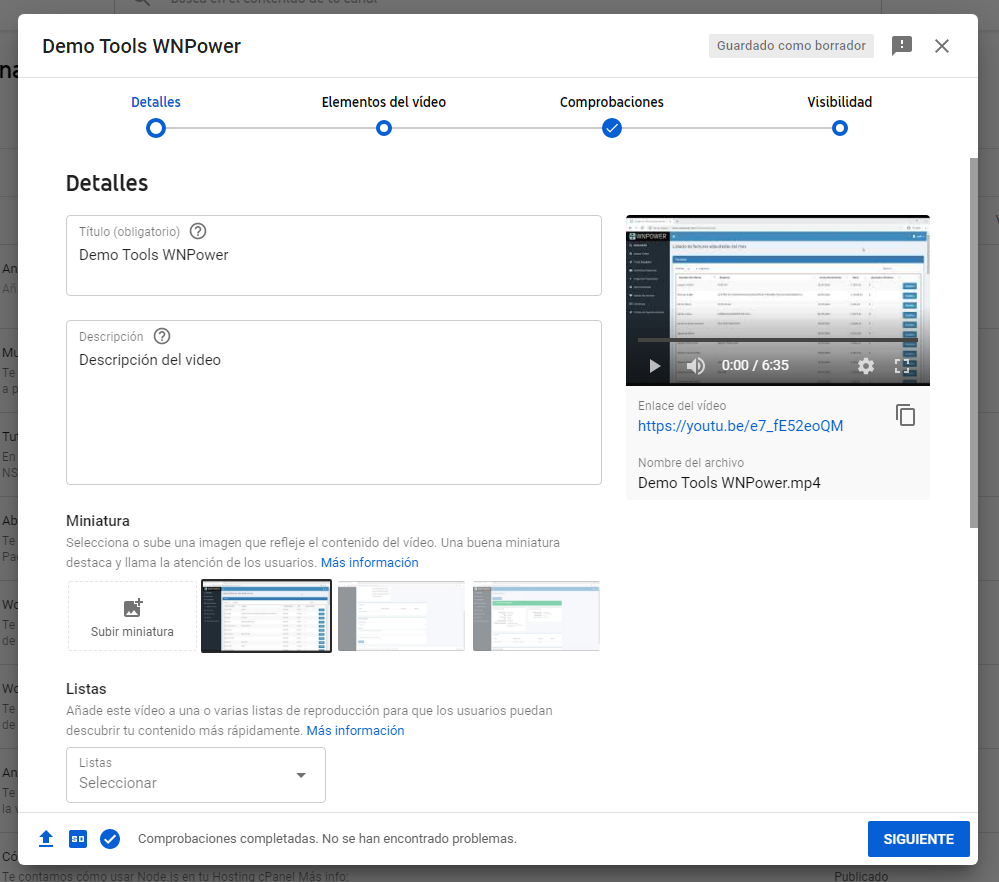Click the Comprobaciones checkmark circle
This screenshot has height=882, width=999.
[612, 128]
